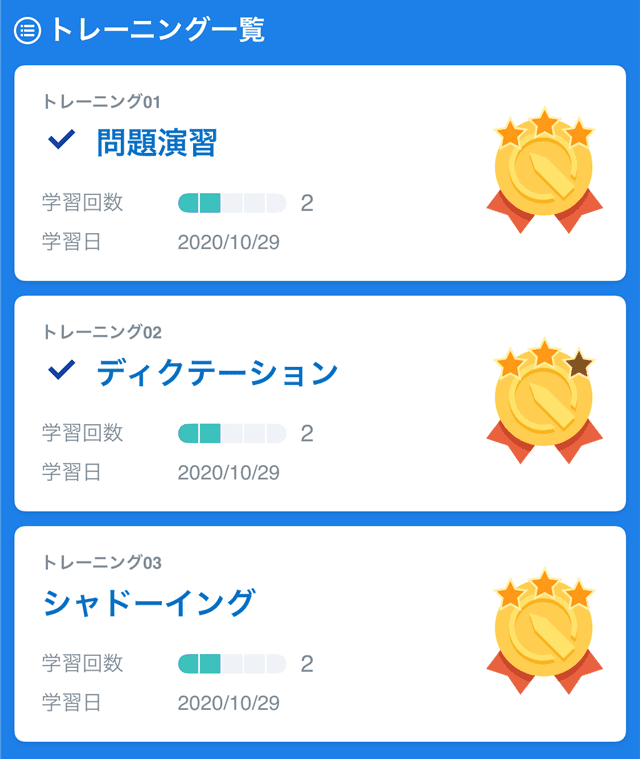Click the 学習回数 progress bar for ディクテーション
The image size is (640, 759).
(232, 433)
